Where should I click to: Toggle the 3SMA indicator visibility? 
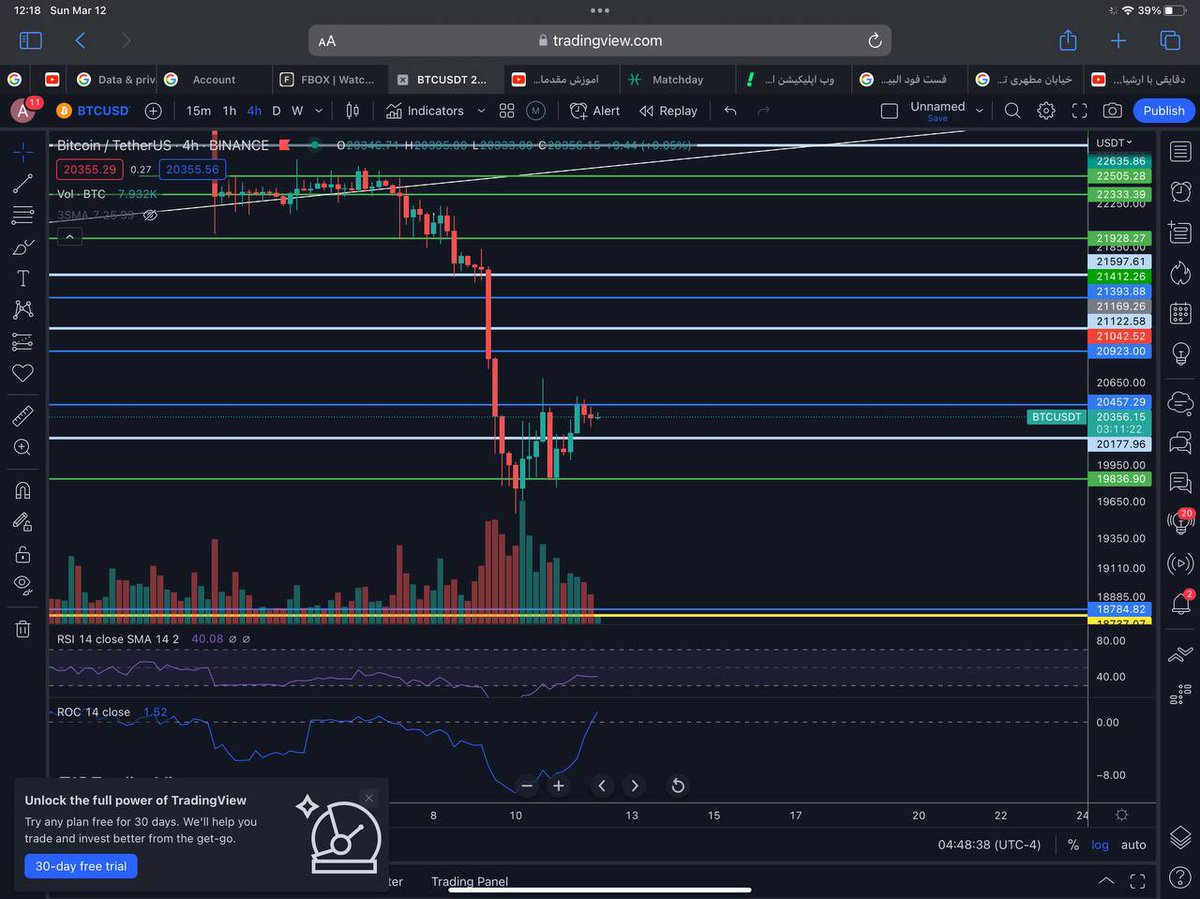coord(151,215)
